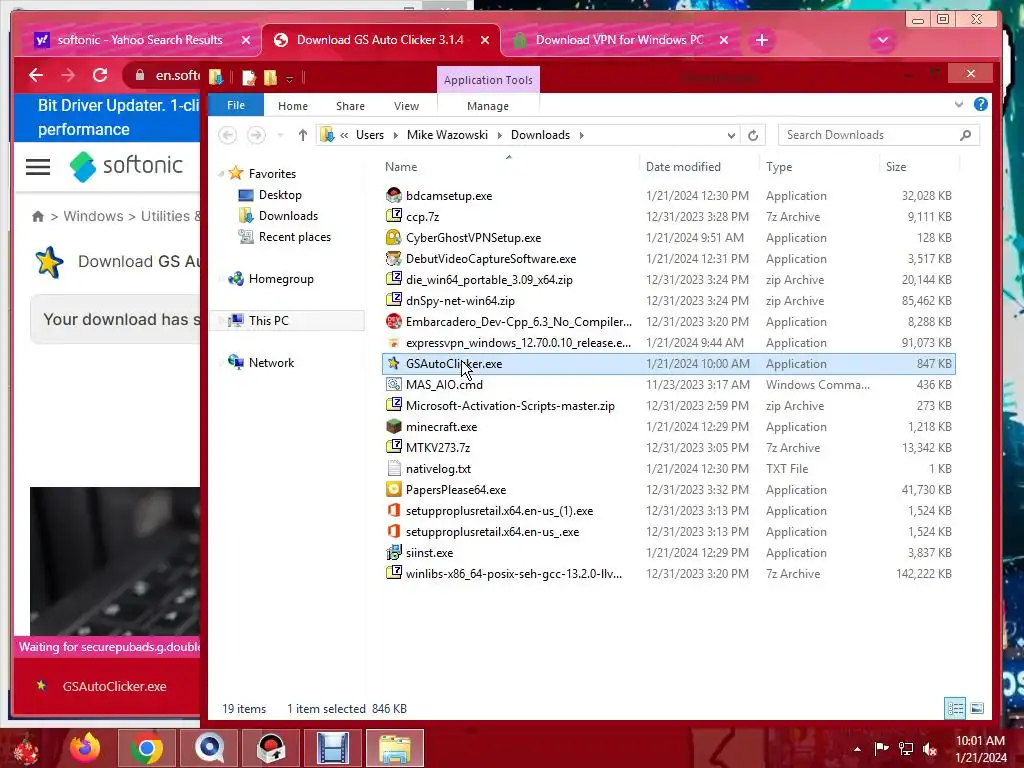The image size is (1024, 768).
Task: Select the ccp.7z archive icon
Action: click(x=393, y=216)
